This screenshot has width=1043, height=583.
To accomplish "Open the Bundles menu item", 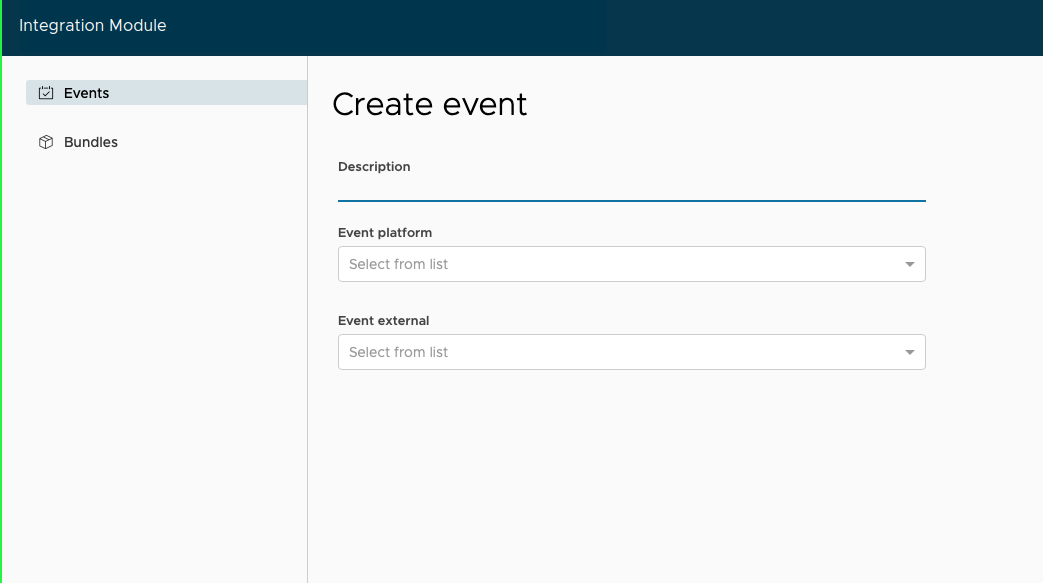I will [90, 142].
